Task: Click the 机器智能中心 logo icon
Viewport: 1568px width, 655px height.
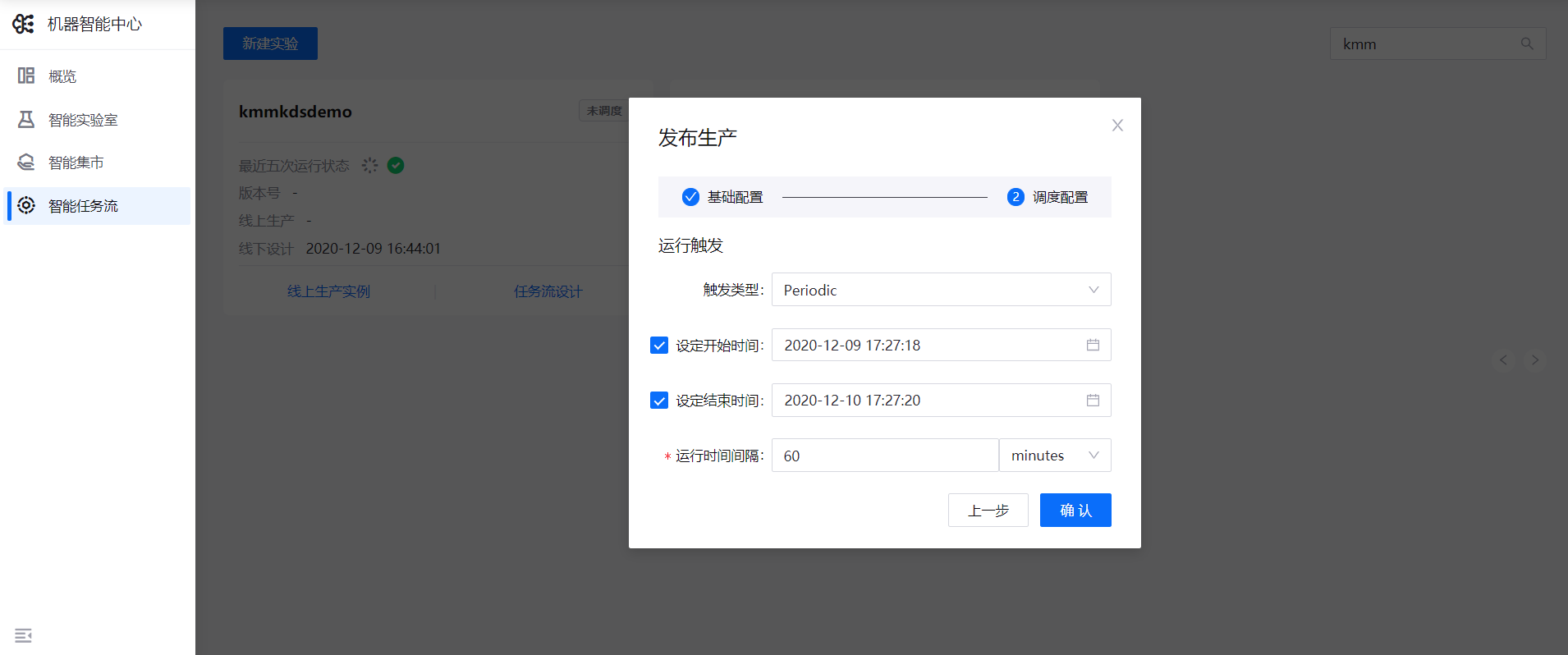Action: coord(23,24)
